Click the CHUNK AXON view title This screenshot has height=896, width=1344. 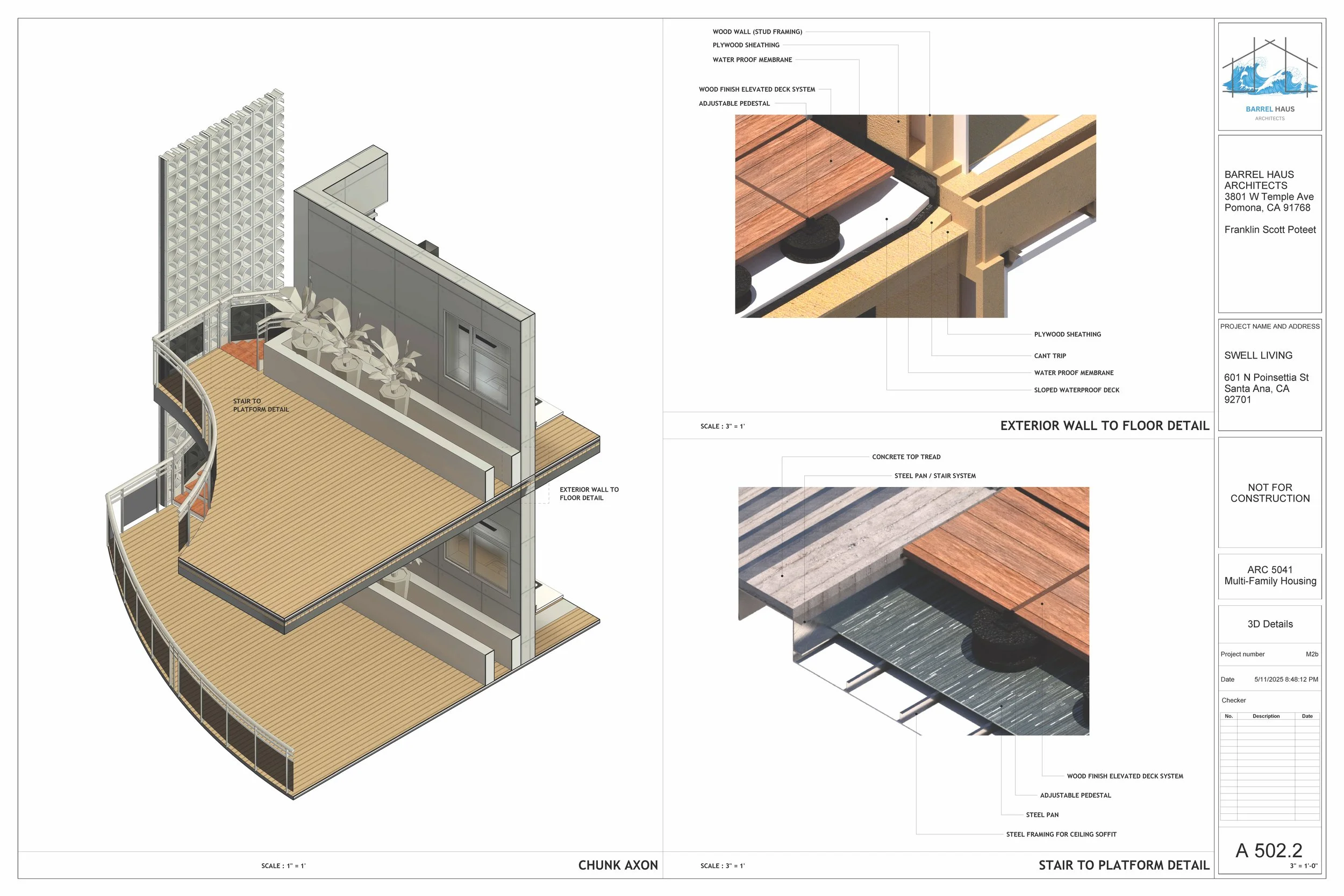tap(618, 865)
